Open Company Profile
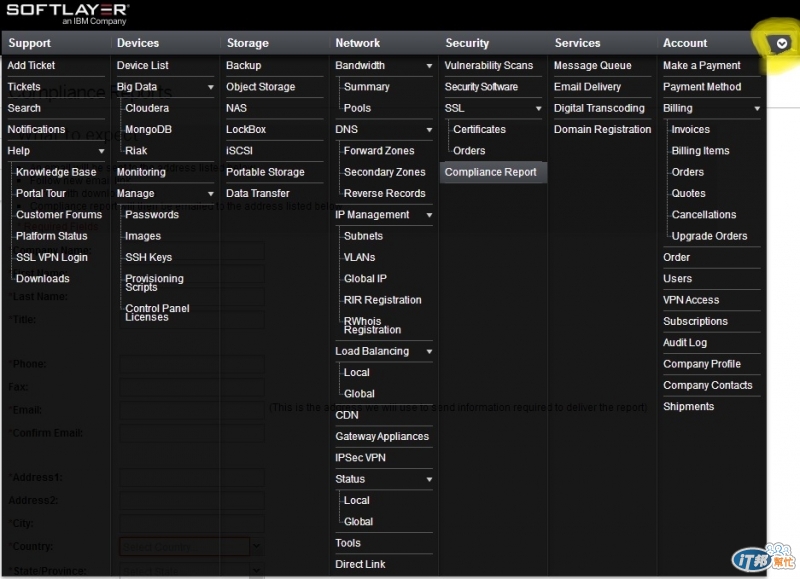800x579 pixels. (702, 364)
